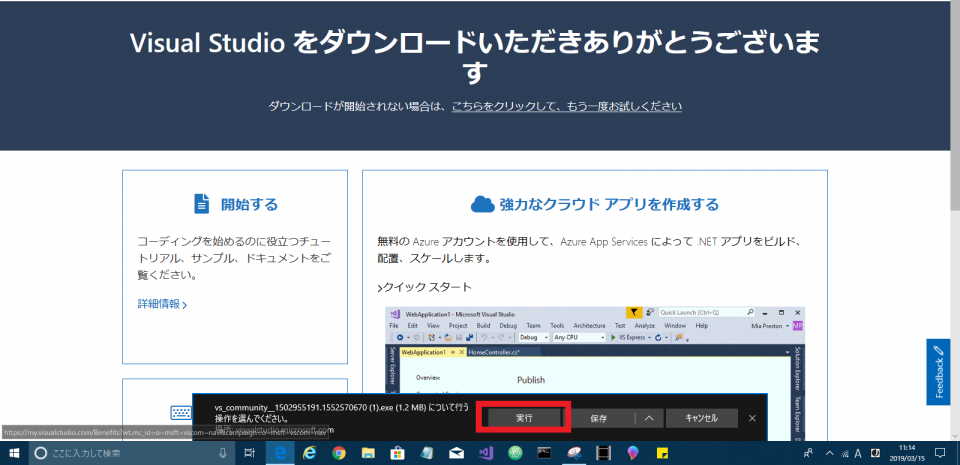Click the 実行 (Run) button
Screen dimensions: 960x465
pos(523,418)
